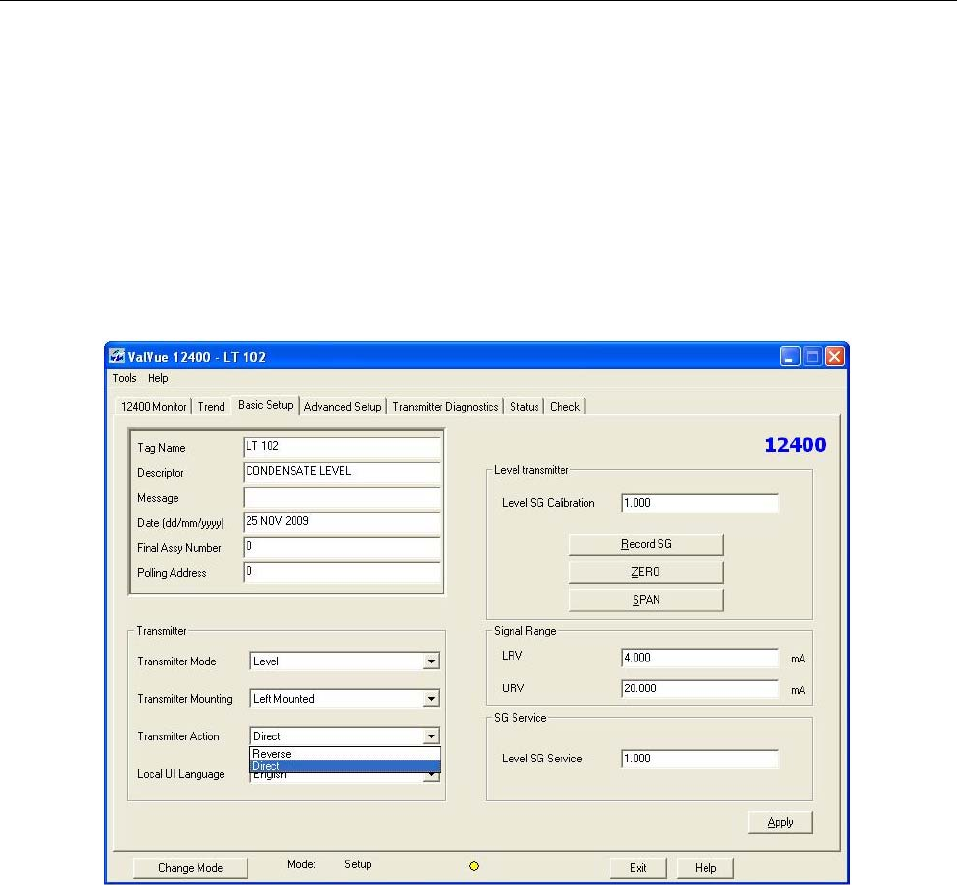The height and width of the screenshot is (885, 957).
Task: Click the Setup mode status text
Action: [x=358, y=864]
